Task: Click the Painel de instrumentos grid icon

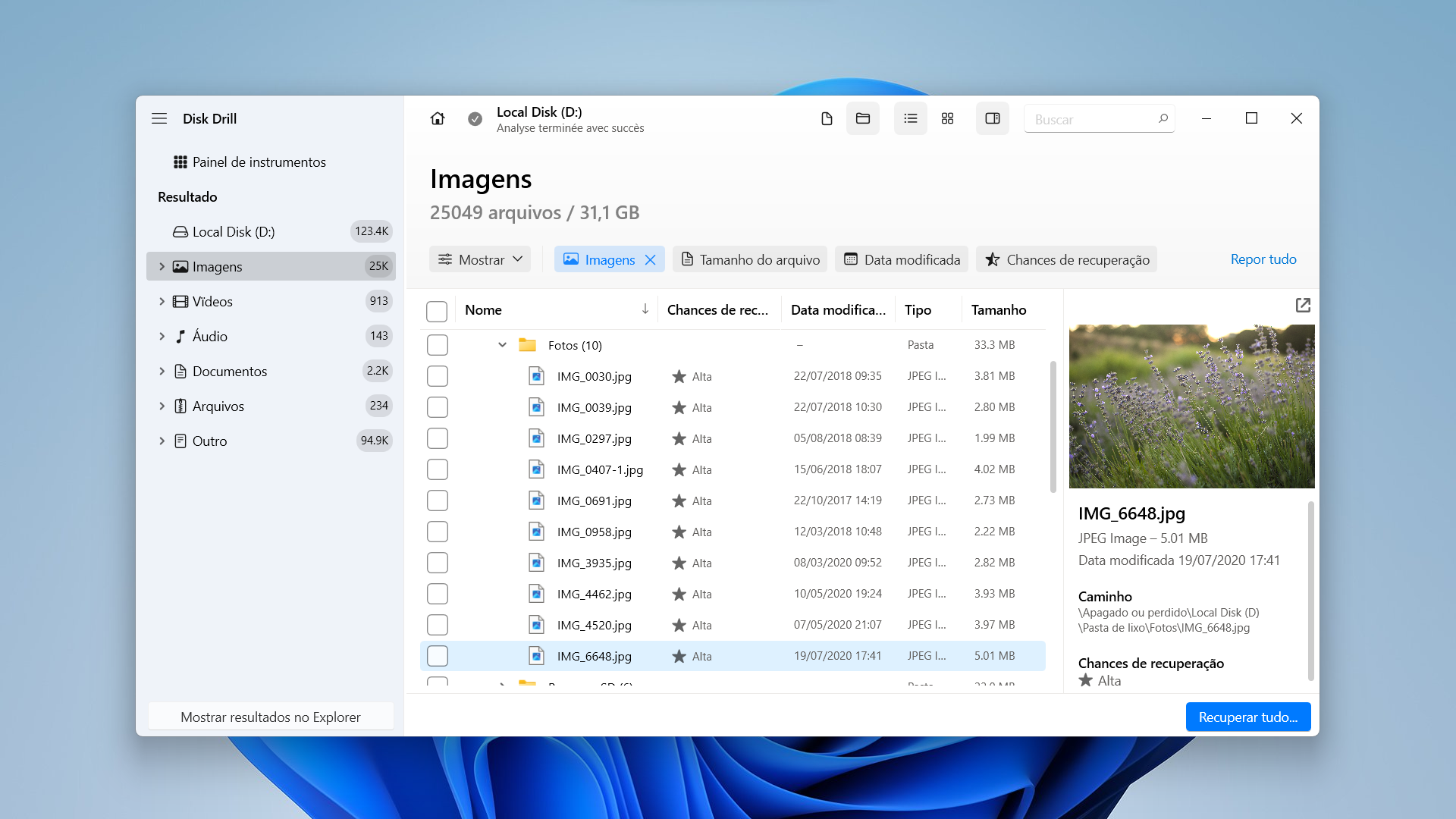Action: (x=180, y=162)
